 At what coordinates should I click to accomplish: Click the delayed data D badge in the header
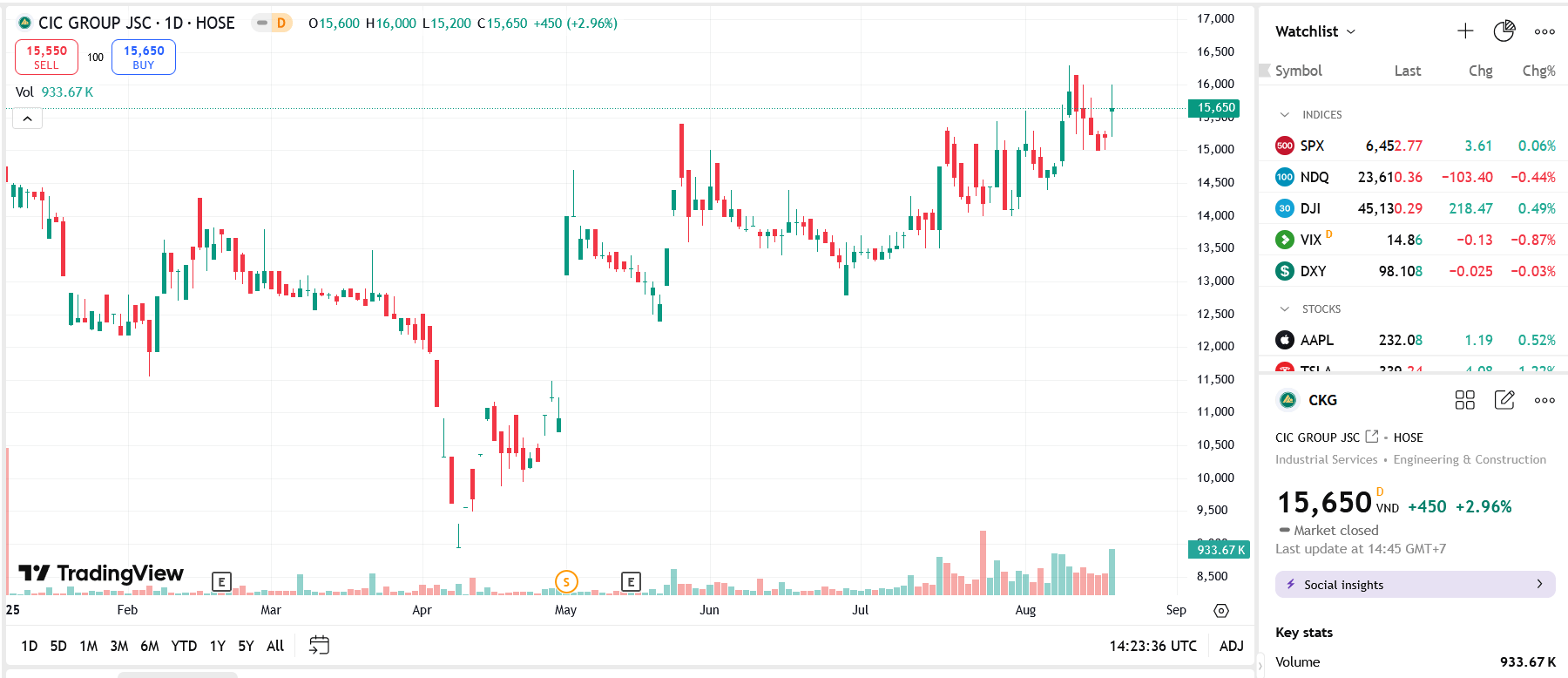tap(280, 23)
